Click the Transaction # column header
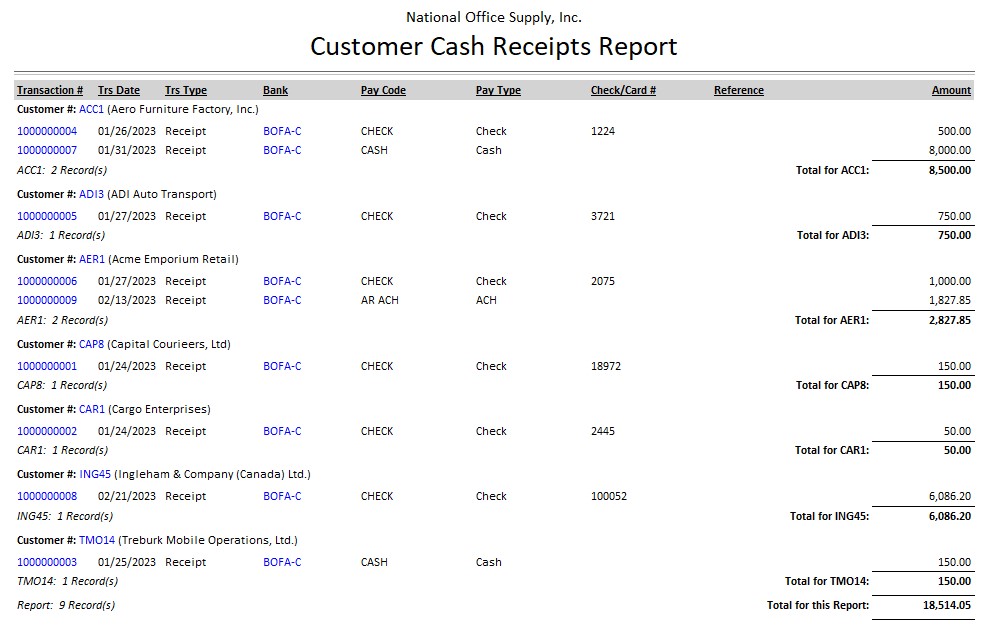Image resolution: width=994 pixels, height=637 pixels. coord(50,90)
